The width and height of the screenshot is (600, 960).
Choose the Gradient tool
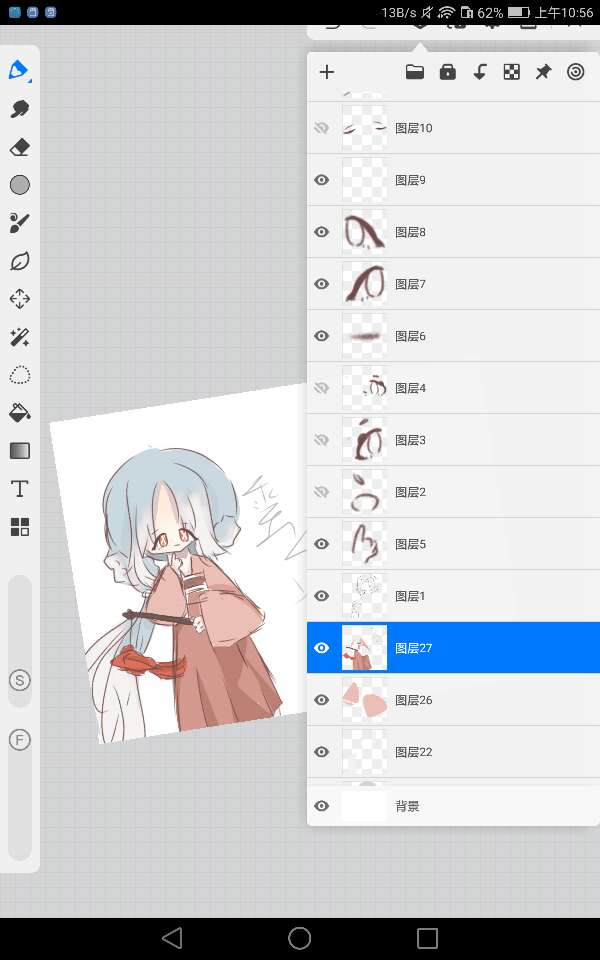pos(19,451)
